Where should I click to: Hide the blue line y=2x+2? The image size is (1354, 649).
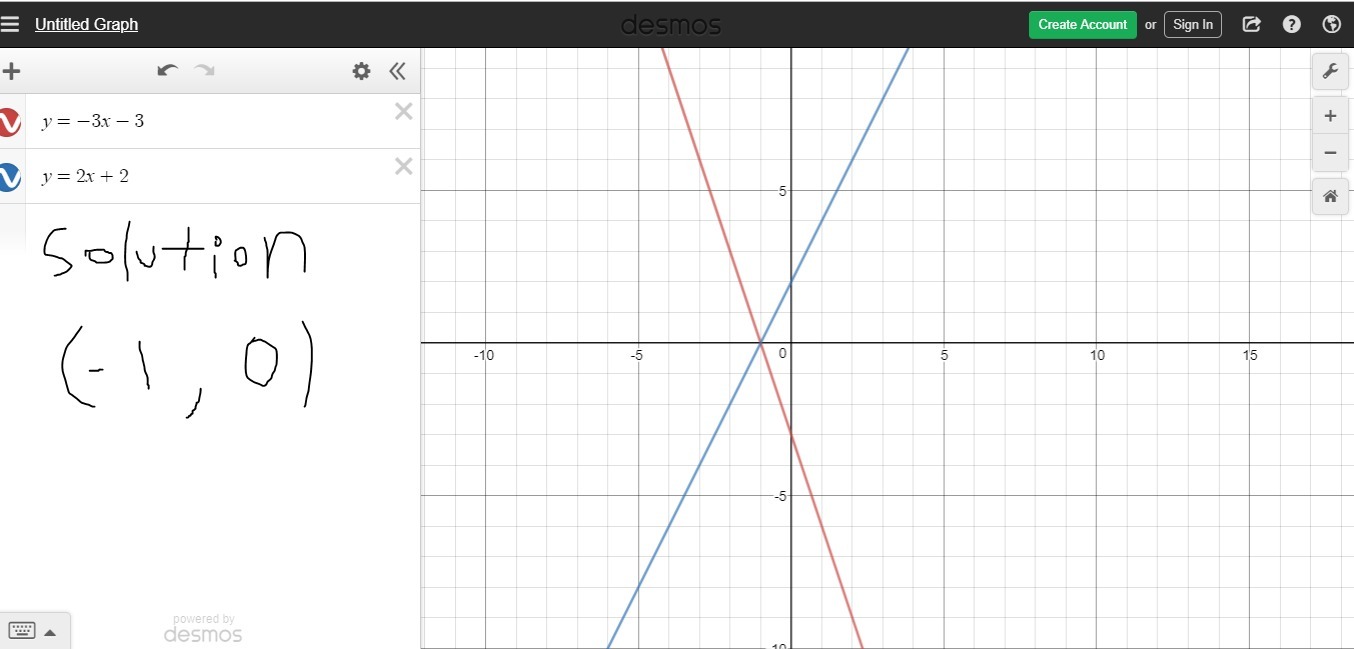(10, 177)
